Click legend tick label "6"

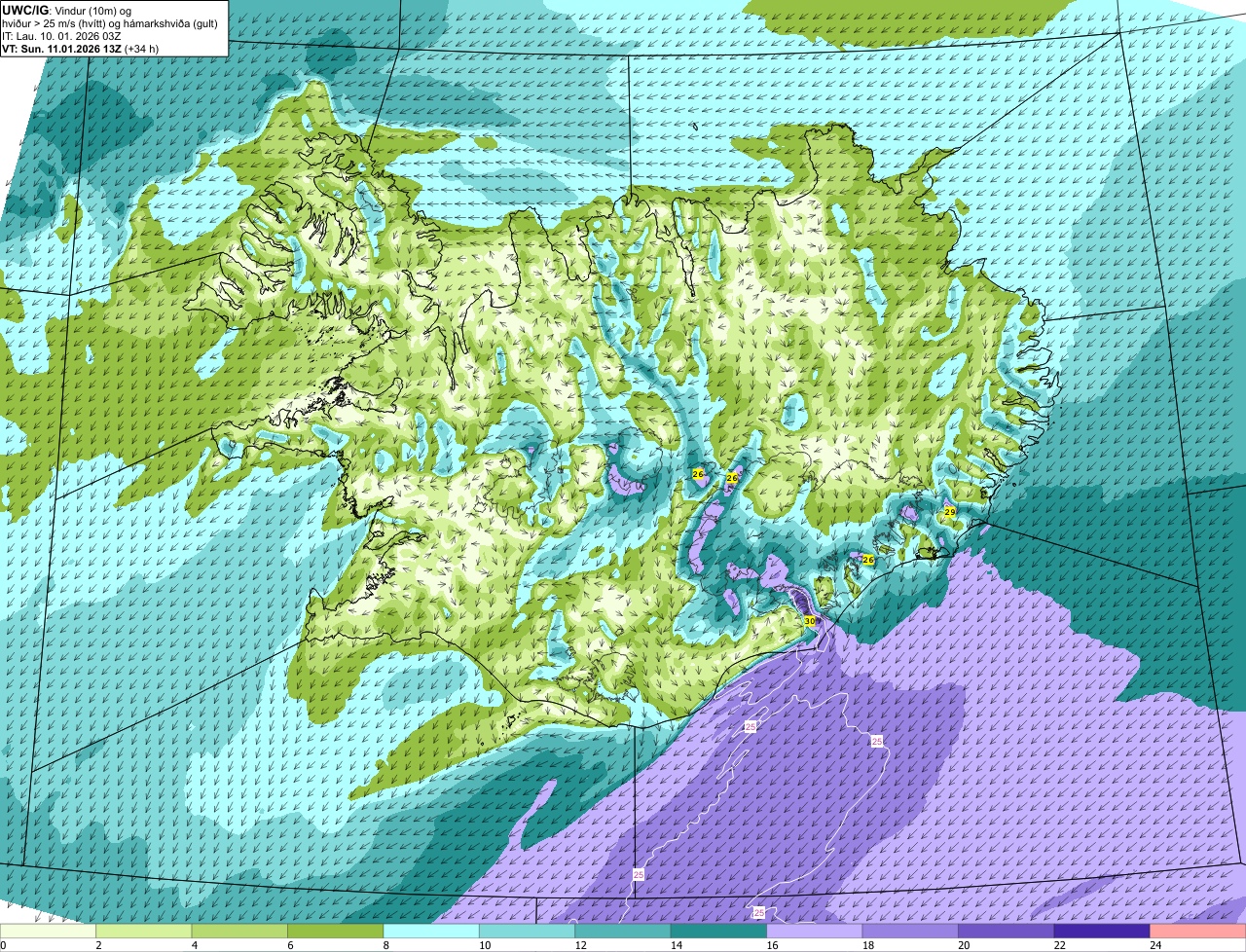click(x=290, y=945)
